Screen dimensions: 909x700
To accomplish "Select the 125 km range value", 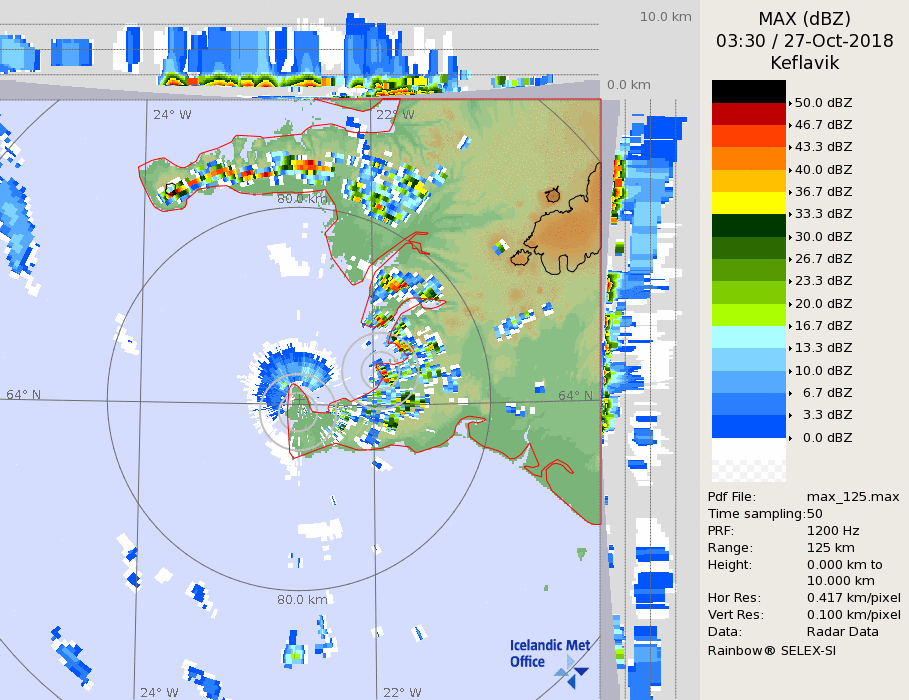I will [x=829, y=548].
